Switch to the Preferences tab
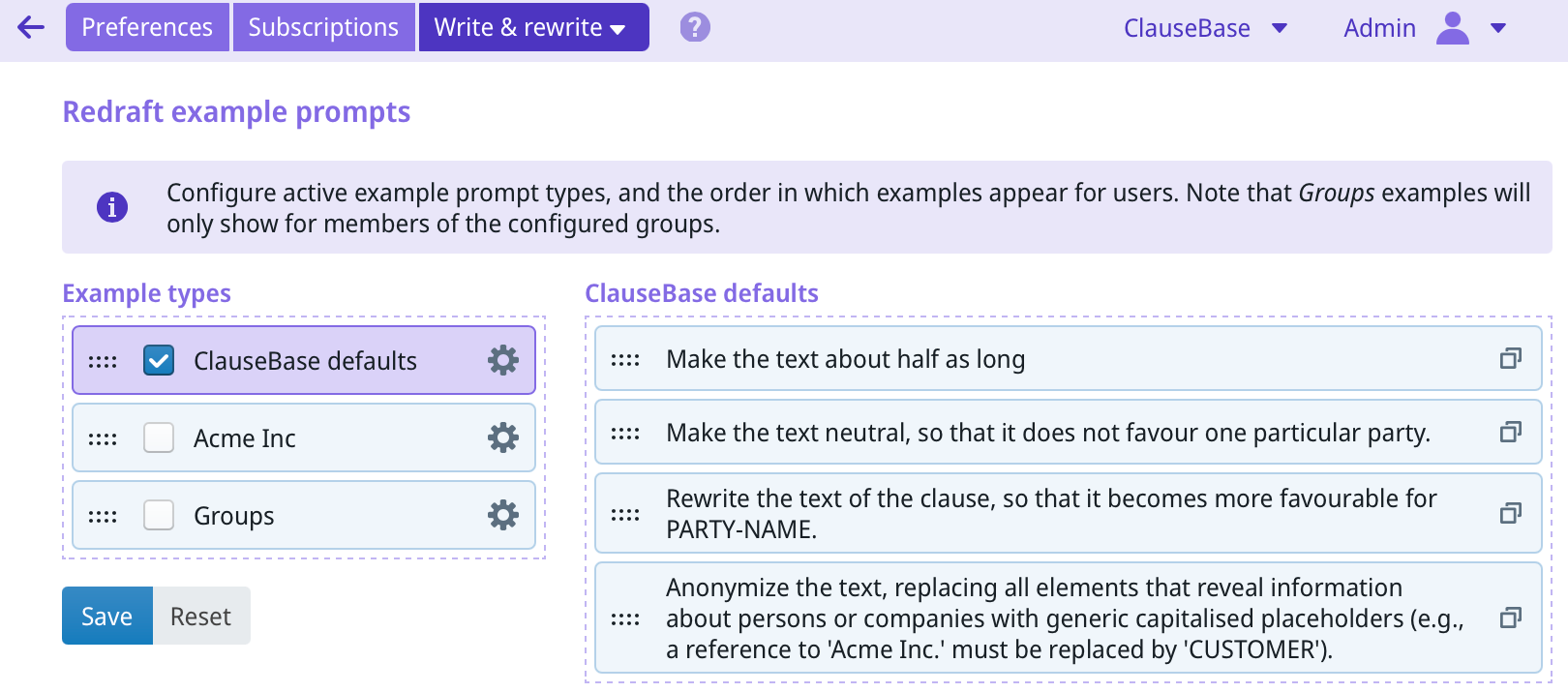The image size is (1568, 693). 147,27
